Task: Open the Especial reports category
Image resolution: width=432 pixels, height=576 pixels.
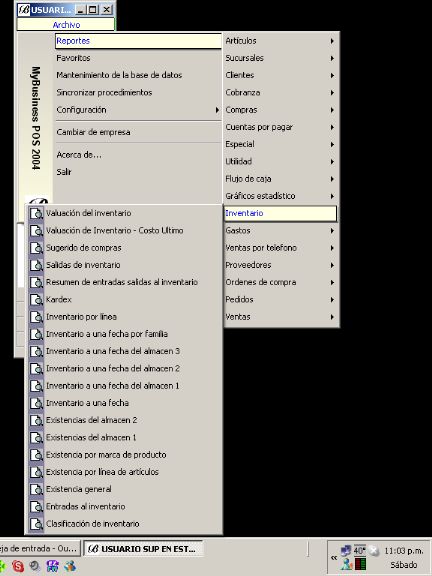Action: [x=280, y=144]
